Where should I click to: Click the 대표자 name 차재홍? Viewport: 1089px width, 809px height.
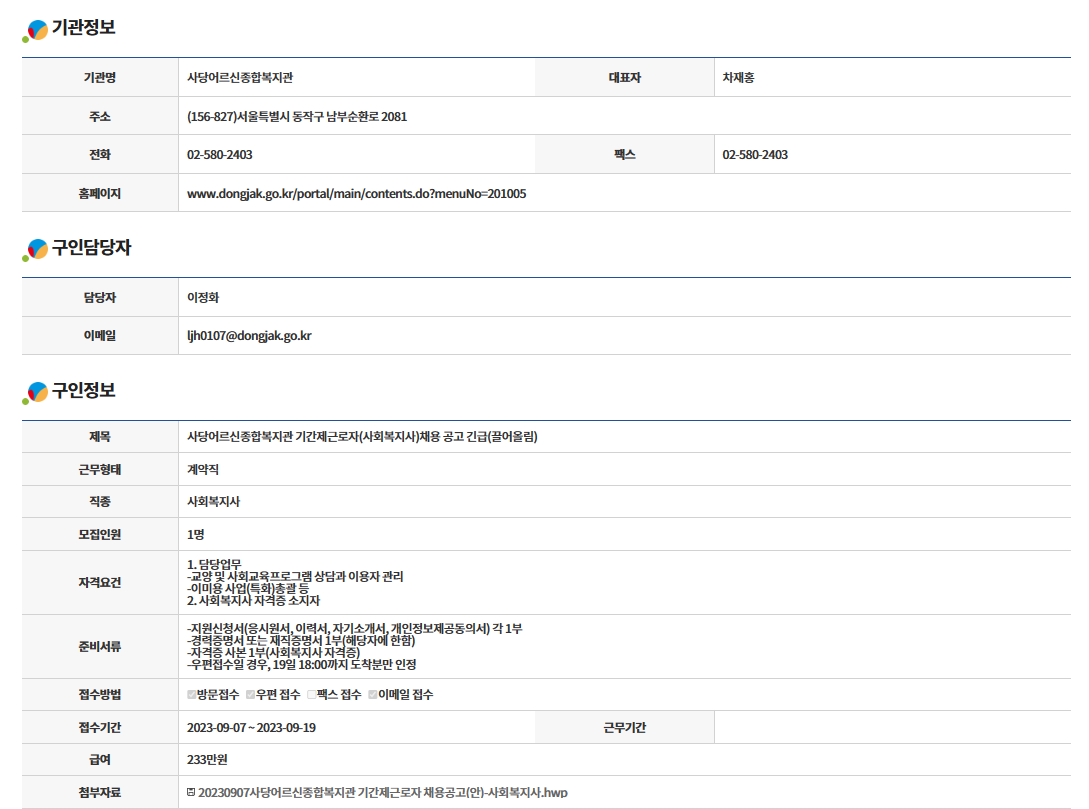[738, 77]
